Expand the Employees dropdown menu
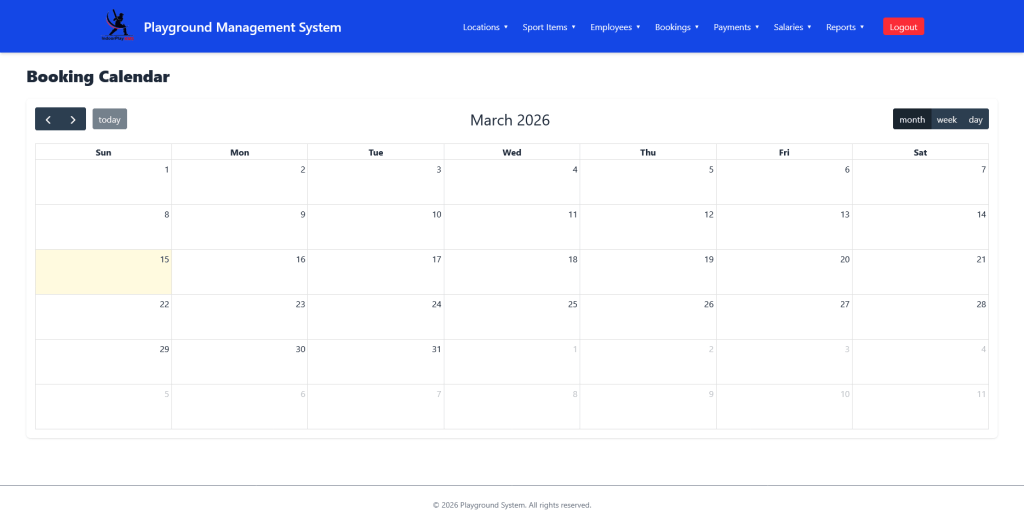The height and width of the screenshot is (523, 1024). click(615, 27)
